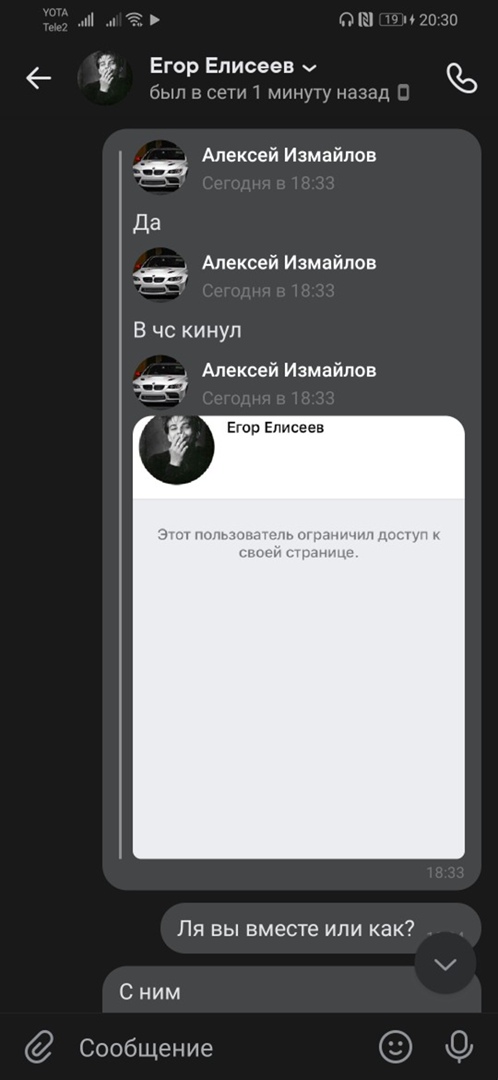Expand dropdown arrow next to Егор Елисеев
The width and height of the screenshot is (498, 1080).
[309, 68]
